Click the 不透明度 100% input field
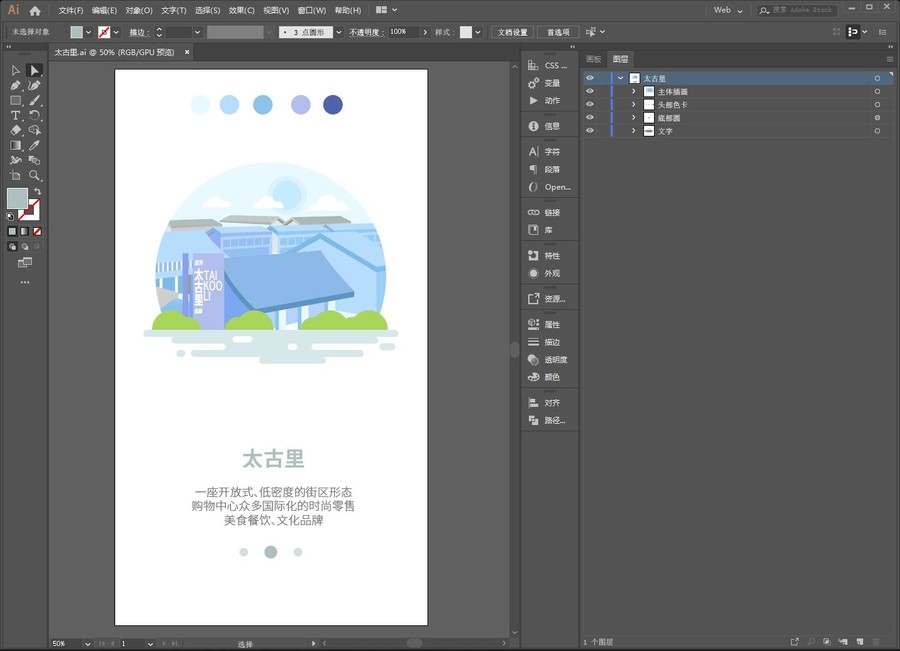This screenshot has height=651, width=900. tap(404, 32)
